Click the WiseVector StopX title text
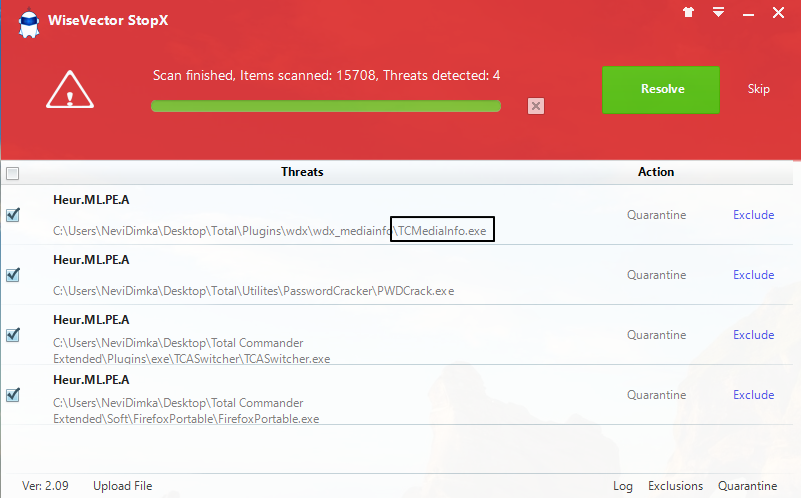 108,20
